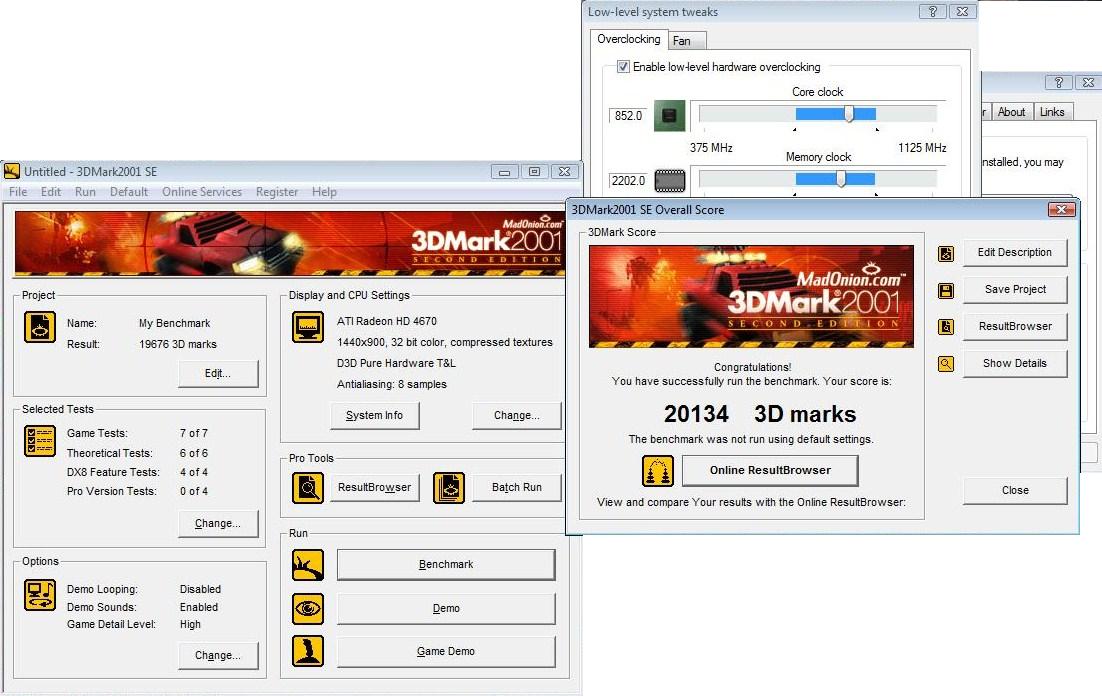The image size is (1102, 696).
Task: Click the Close button in score dialog
Action: pyautogui.click(x=1014, y=490)
